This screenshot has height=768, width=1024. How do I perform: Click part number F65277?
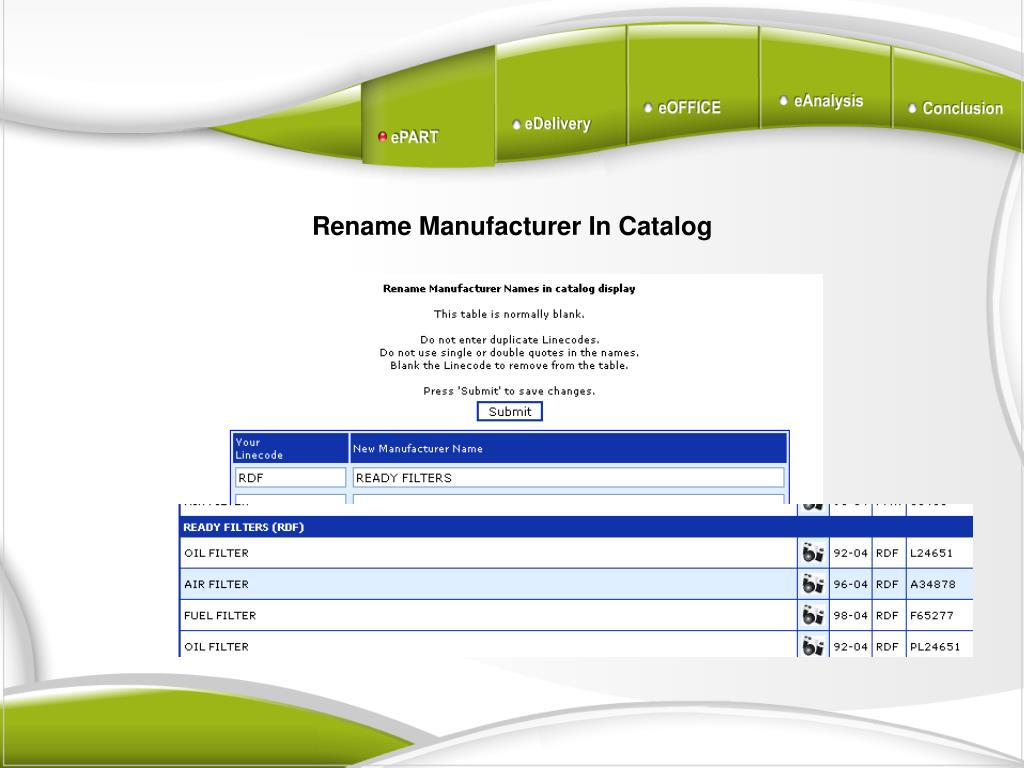932,615
